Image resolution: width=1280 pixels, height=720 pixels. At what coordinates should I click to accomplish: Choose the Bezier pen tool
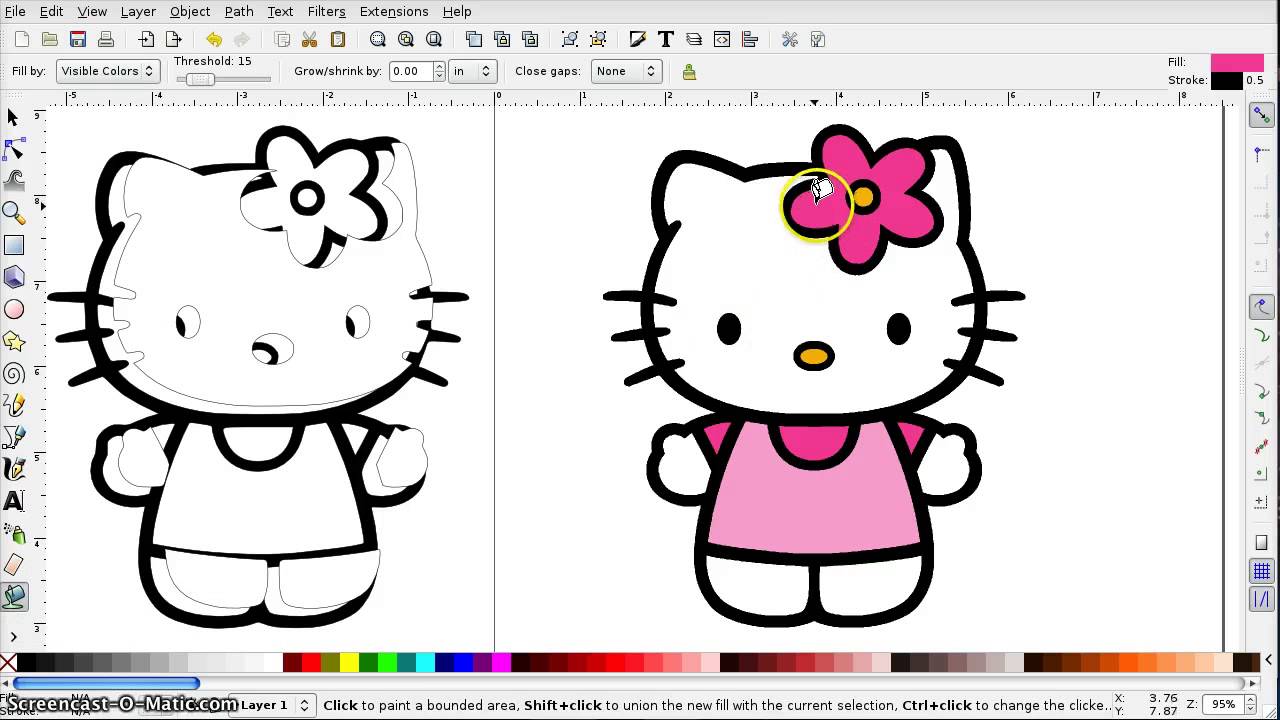point(14,437)
